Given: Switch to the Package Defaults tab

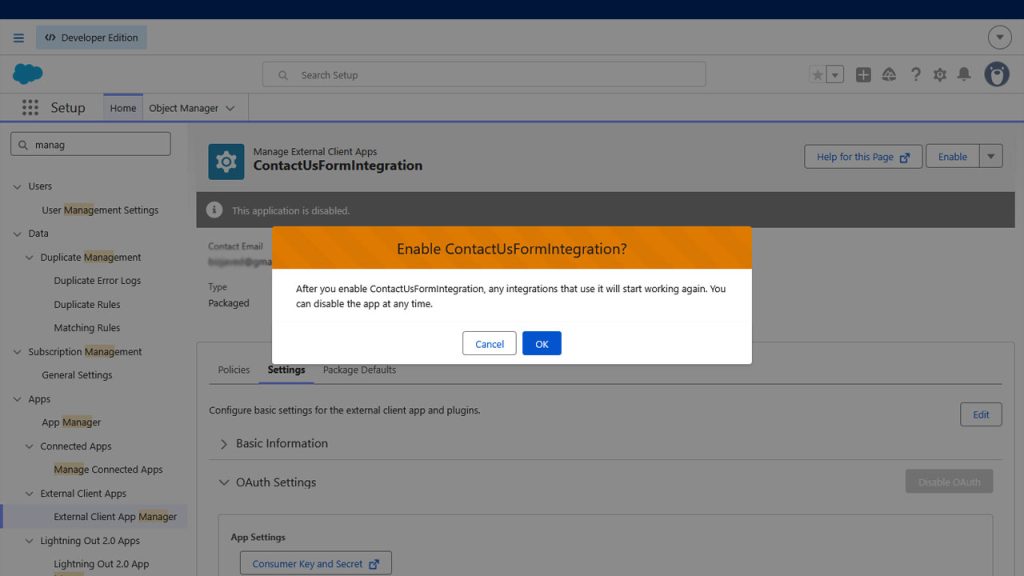Looking at the screenshot, I should (x=359, y=370).
